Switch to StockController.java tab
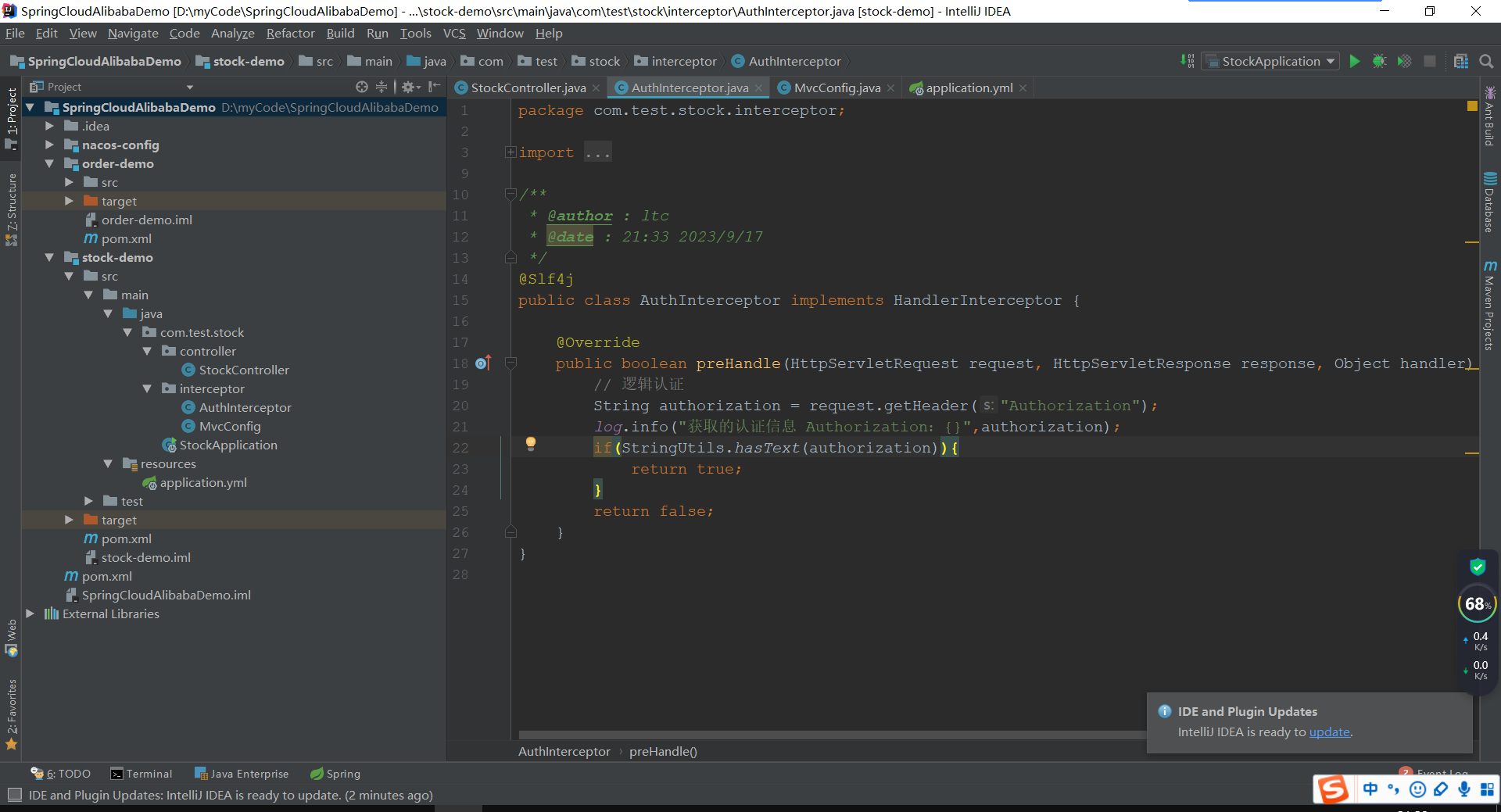Image resolution: width=1501 pixels, height=812 pixels. (528, 88)
